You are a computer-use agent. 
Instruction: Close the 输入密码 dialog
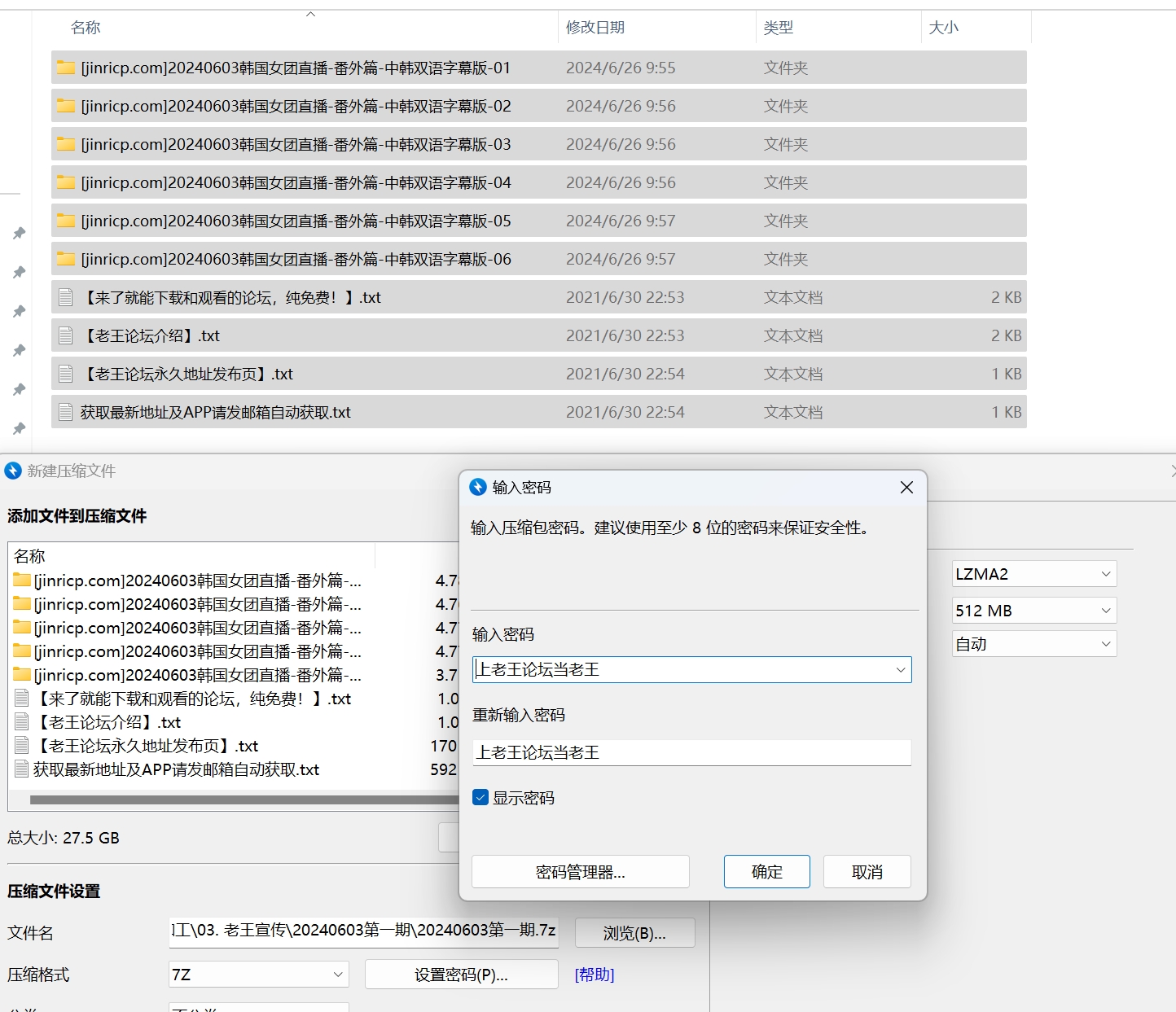pos(906,487)
